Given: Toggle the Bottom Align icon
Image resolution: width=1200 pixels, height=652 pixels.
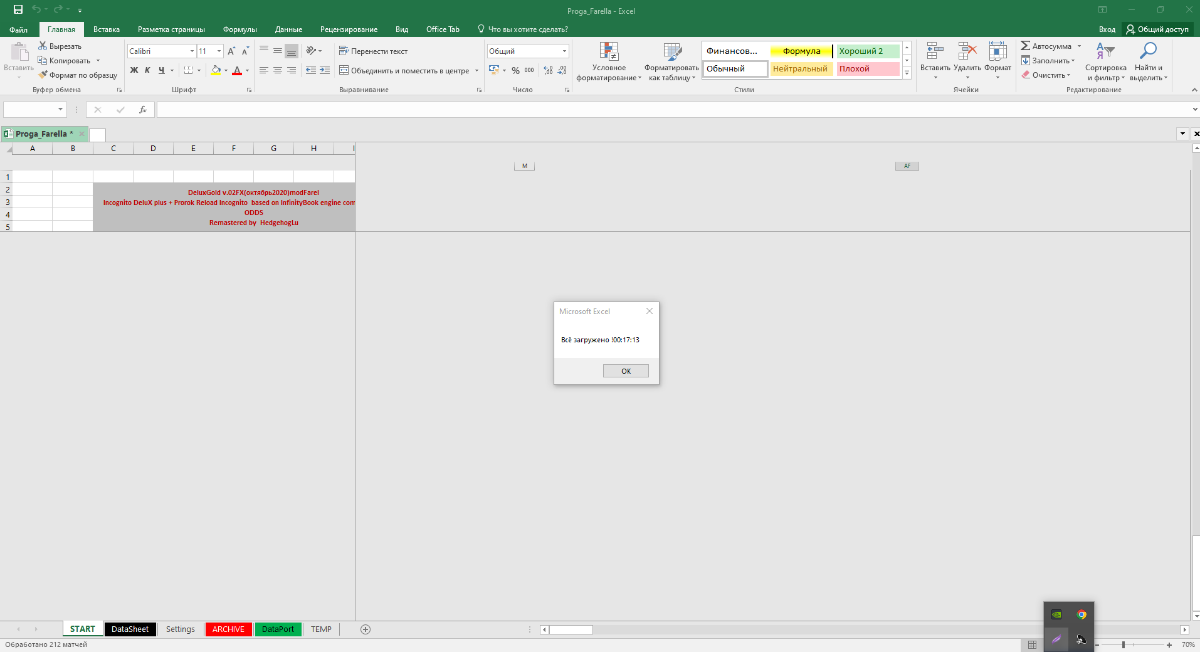Looking at the screenshot, I should point(291,50).
